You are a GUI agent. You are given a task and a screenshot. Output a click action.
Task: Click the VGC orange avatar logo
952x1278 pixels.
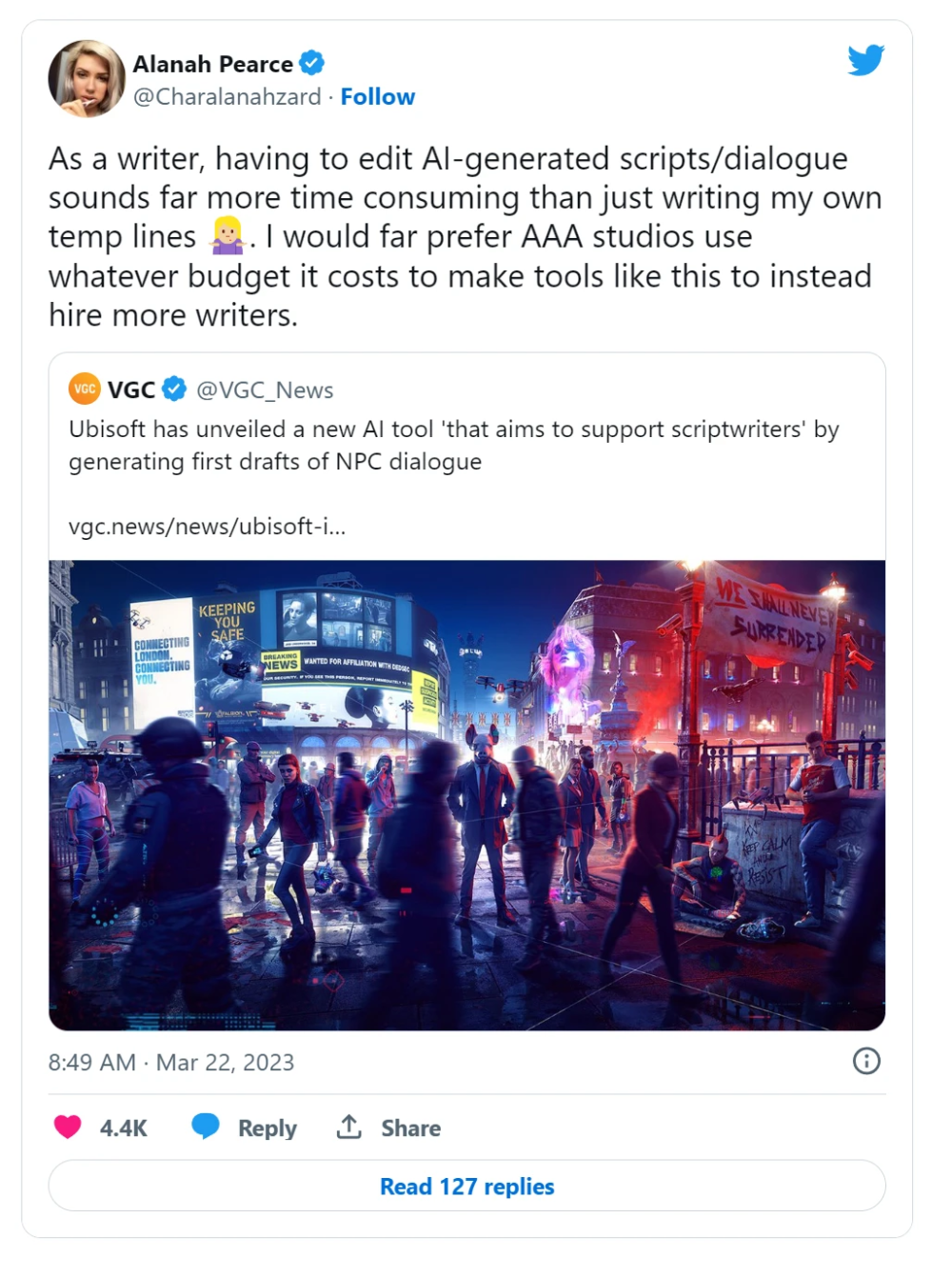tap(85, 389)
